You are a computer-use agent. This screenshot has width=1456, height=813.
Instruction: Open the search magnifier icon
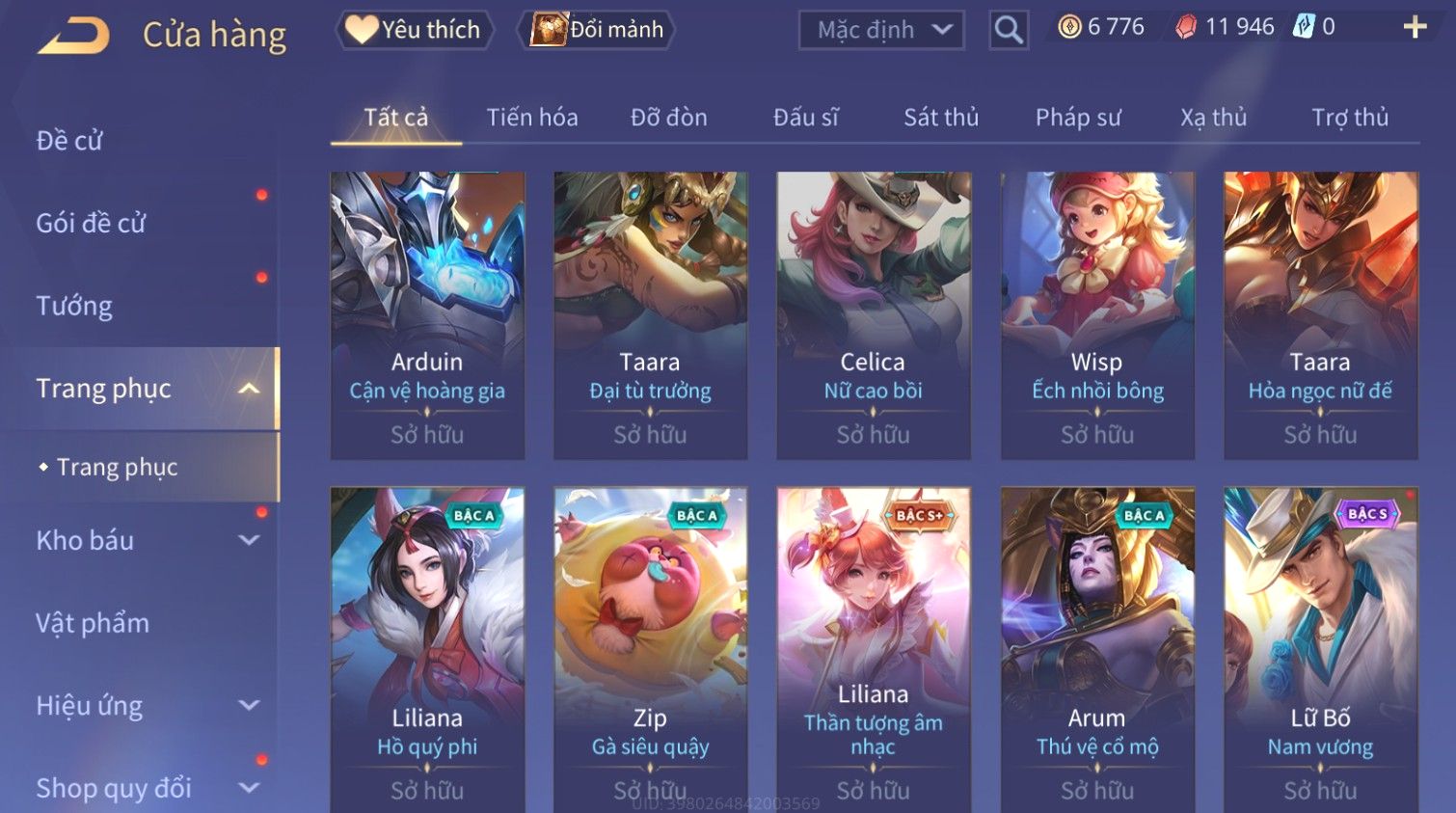pos(1009,30)
